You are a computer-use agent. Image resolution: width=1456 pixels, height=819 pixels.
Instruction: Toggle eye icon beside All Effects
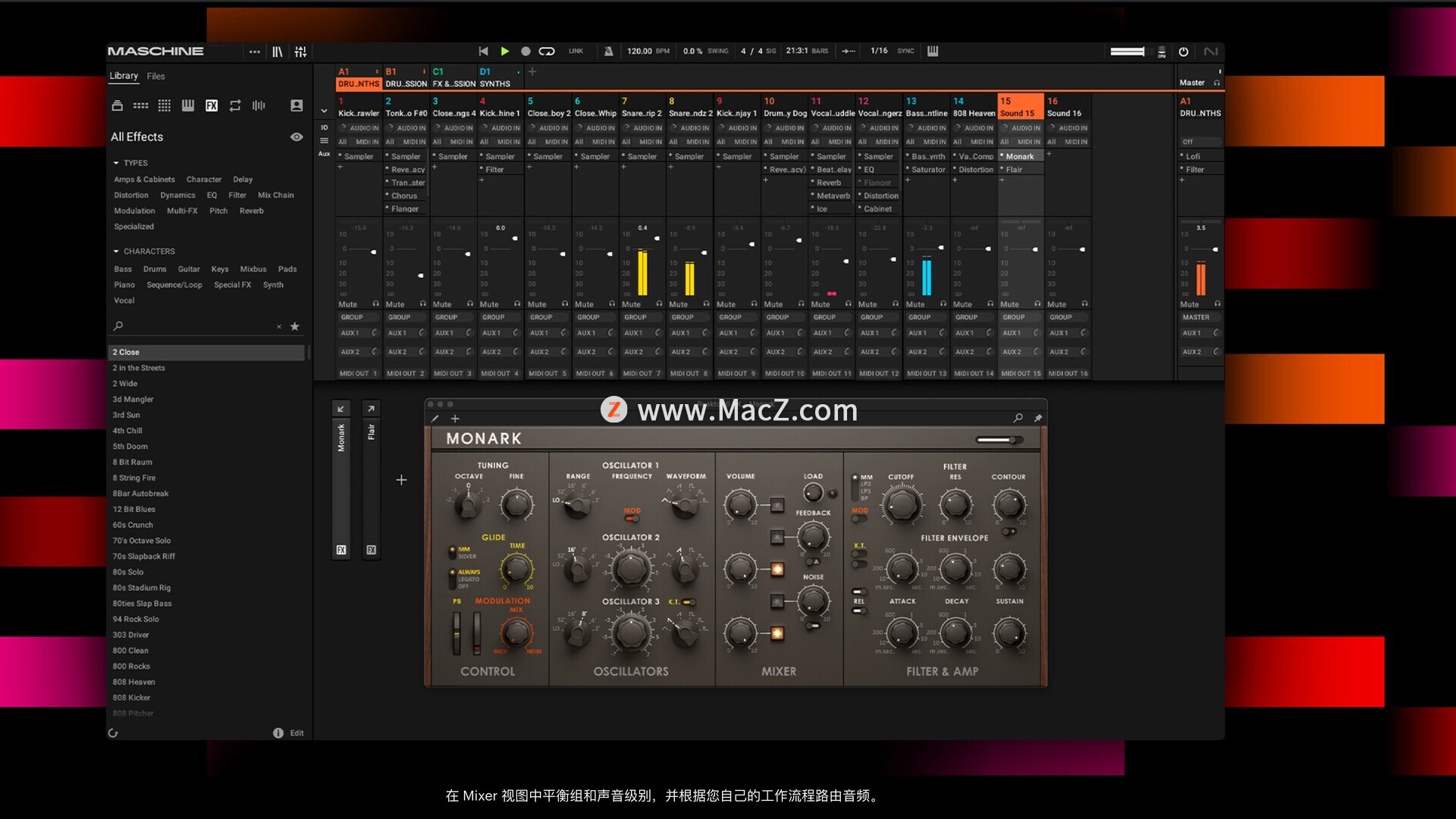297,137
